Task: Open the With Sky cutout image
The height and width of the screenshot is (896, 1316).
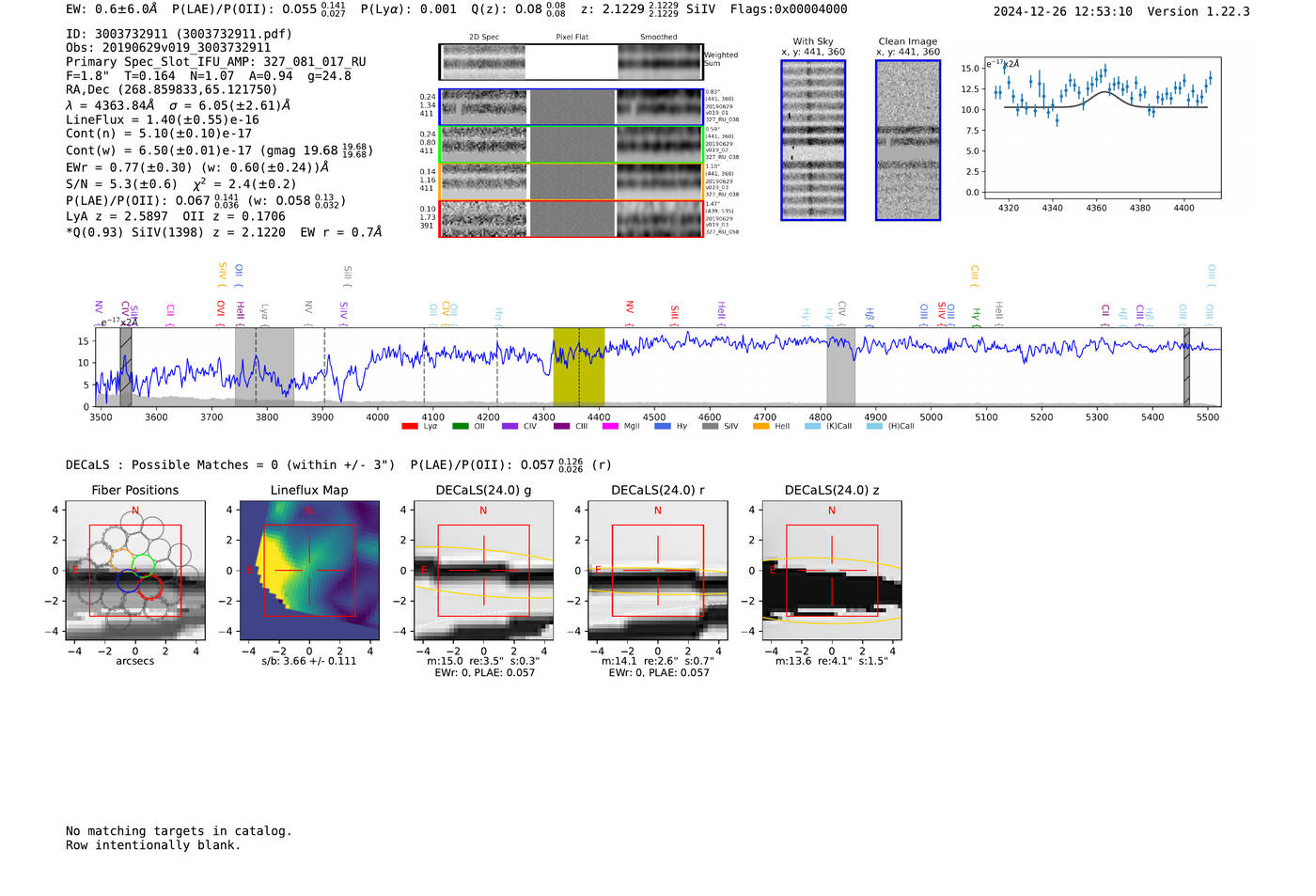Action: pos(813,140)
